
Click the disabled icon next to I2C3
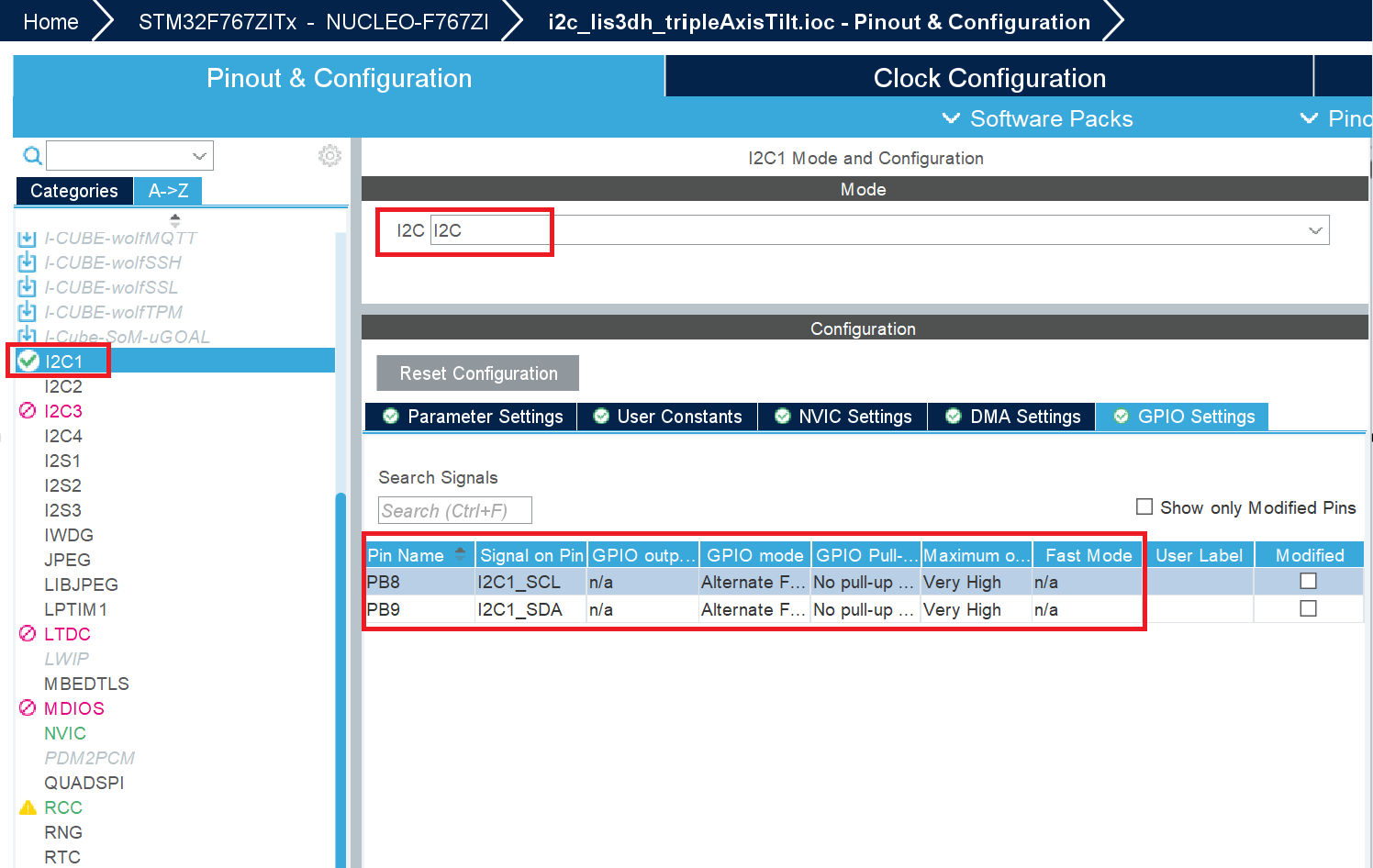(28, 410)
